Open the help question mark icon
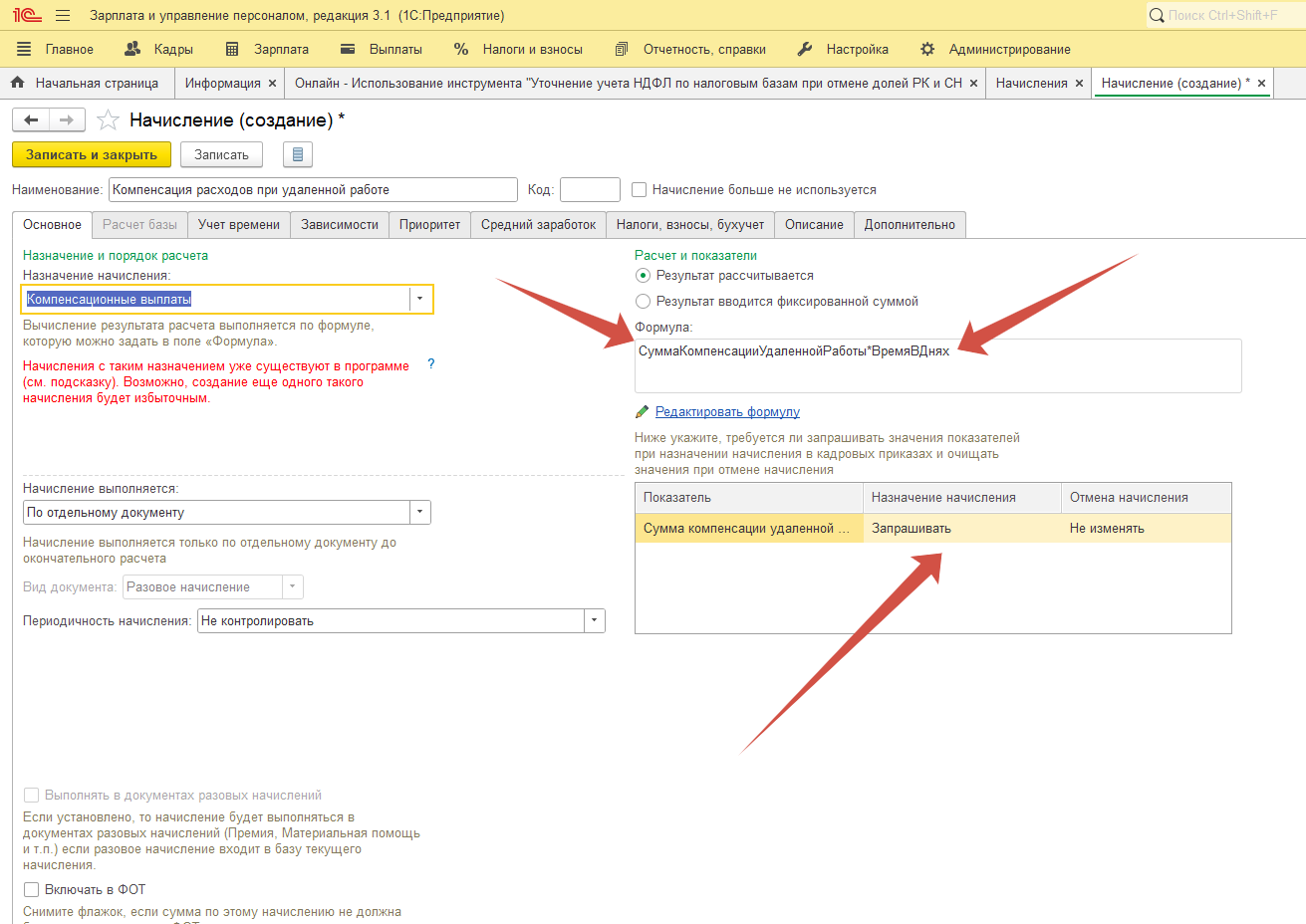Screen dimensions: 1306x924 coord(430,363)
